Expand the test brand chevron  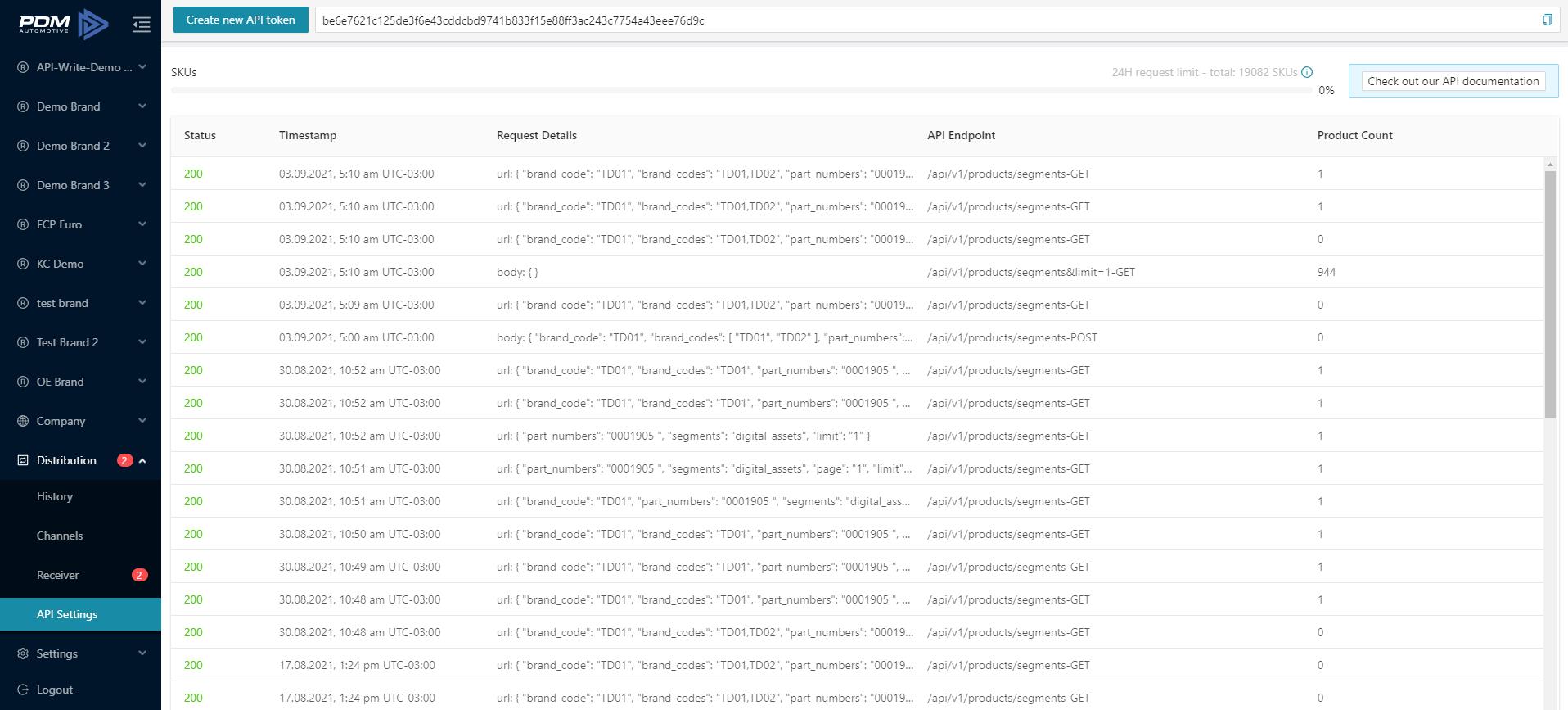[x=142, y=303]
